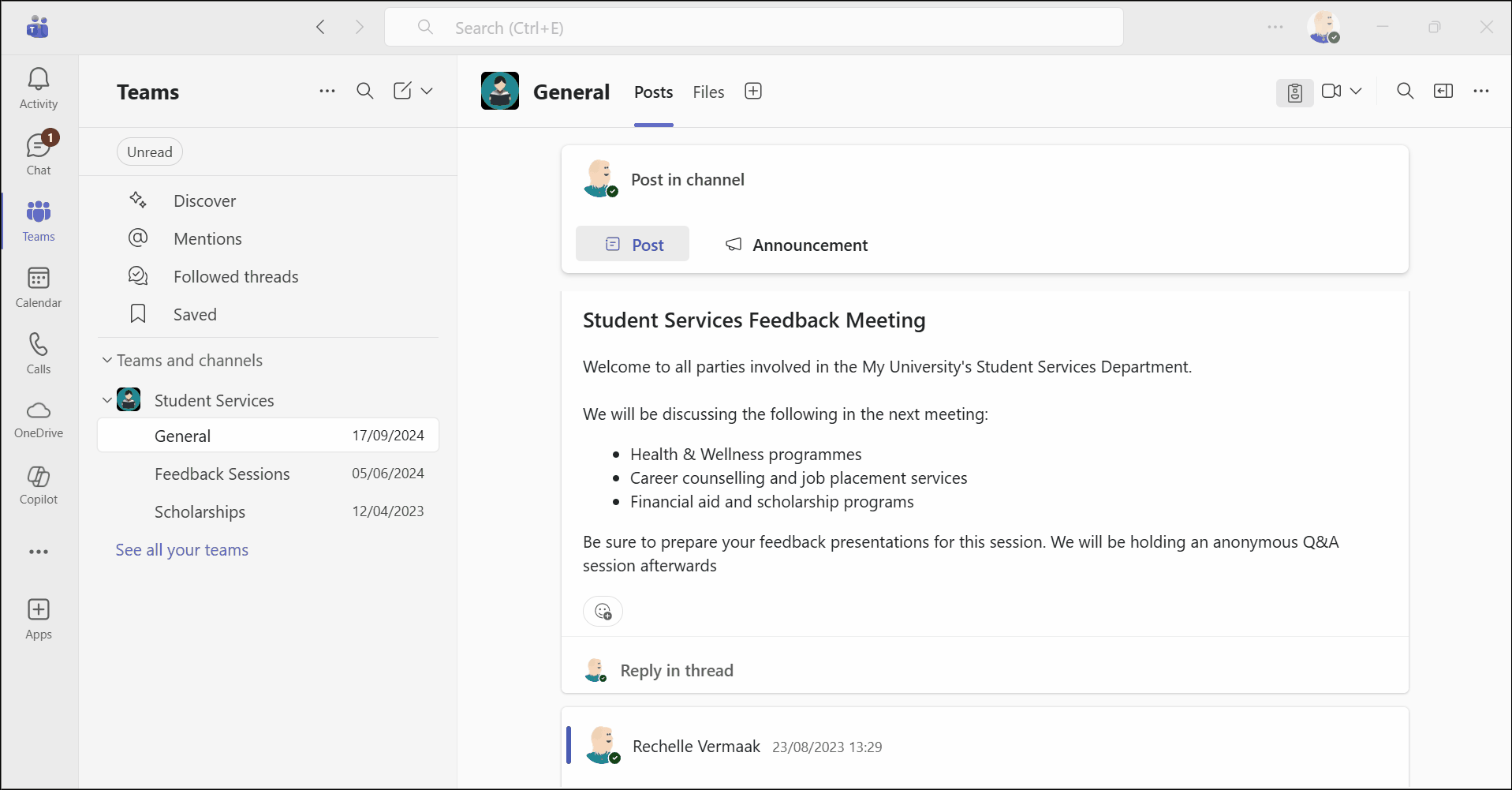
Task: Switch to the Files tab
Action: click(x=707, y=92)
